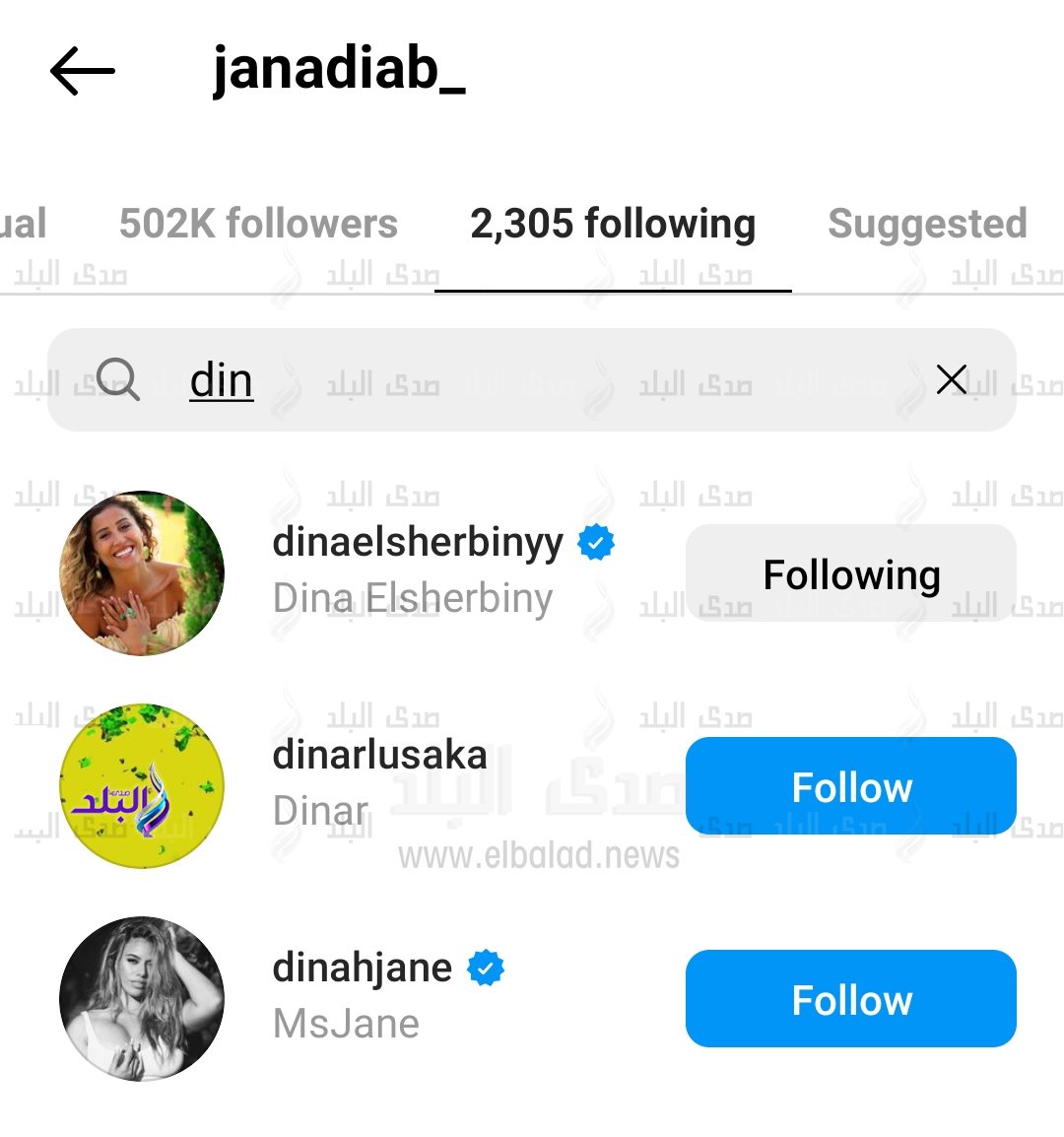
Task: Open the verified badge next to dinahjane
Action: [x=486, y=969]
